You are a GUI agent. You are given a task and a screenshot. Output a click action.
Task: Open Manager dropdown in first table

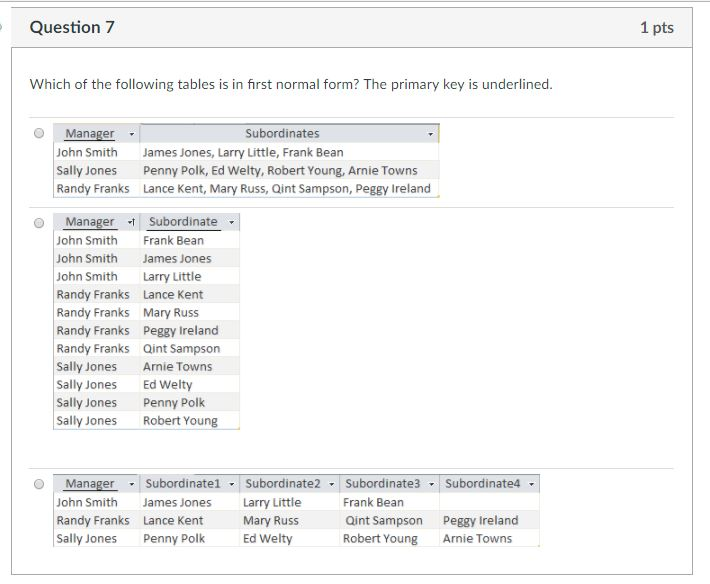(131, 134)
